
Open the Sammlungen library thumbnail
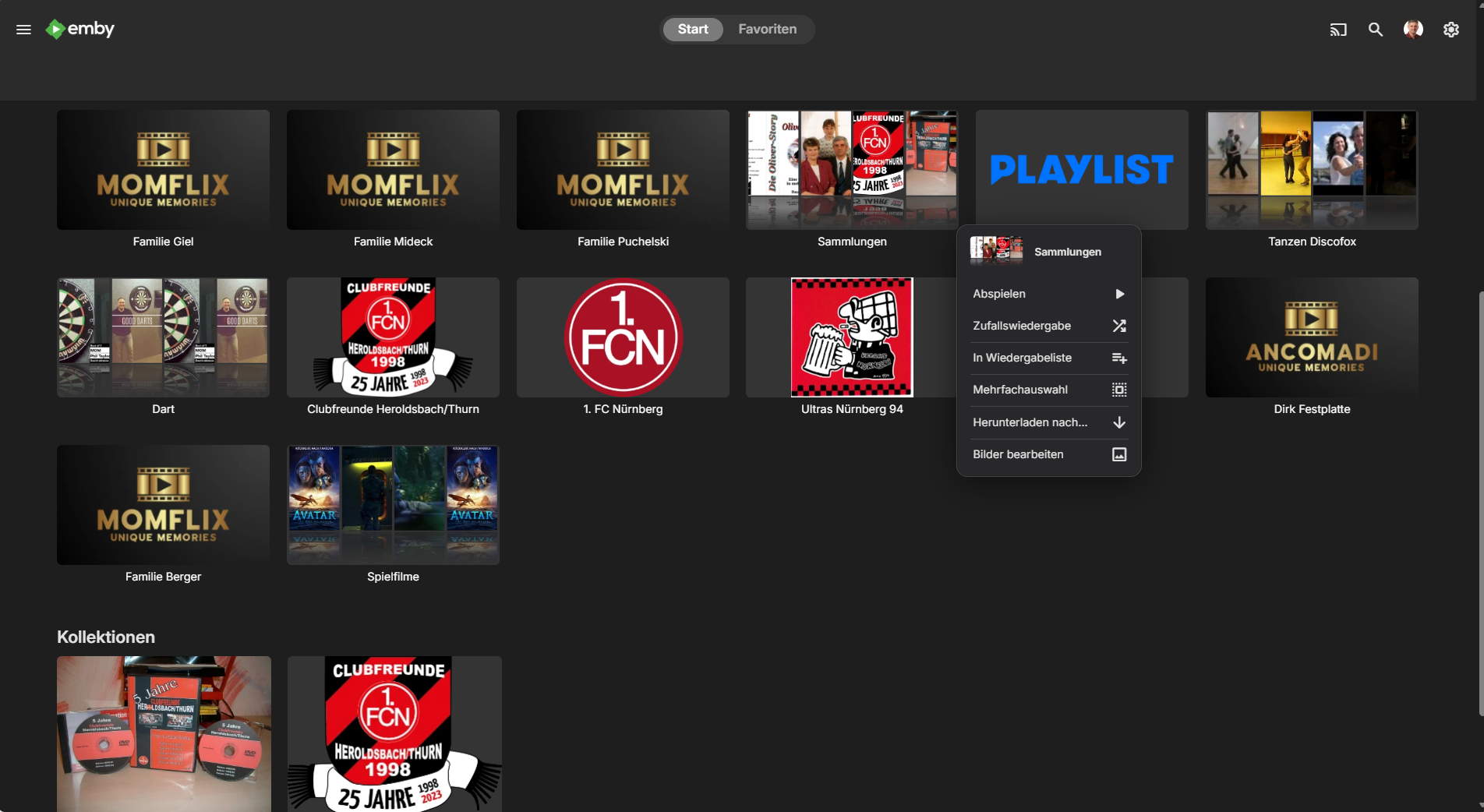tap(852, 170)
